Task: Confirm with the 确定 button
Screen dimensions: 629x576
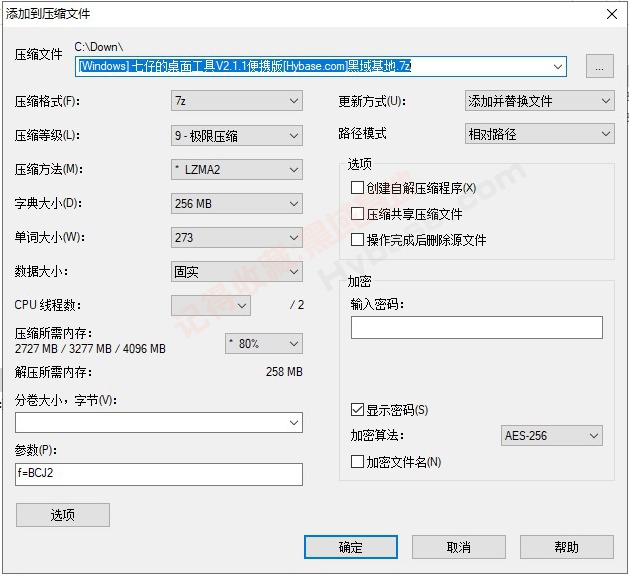Action: [351, 547]
